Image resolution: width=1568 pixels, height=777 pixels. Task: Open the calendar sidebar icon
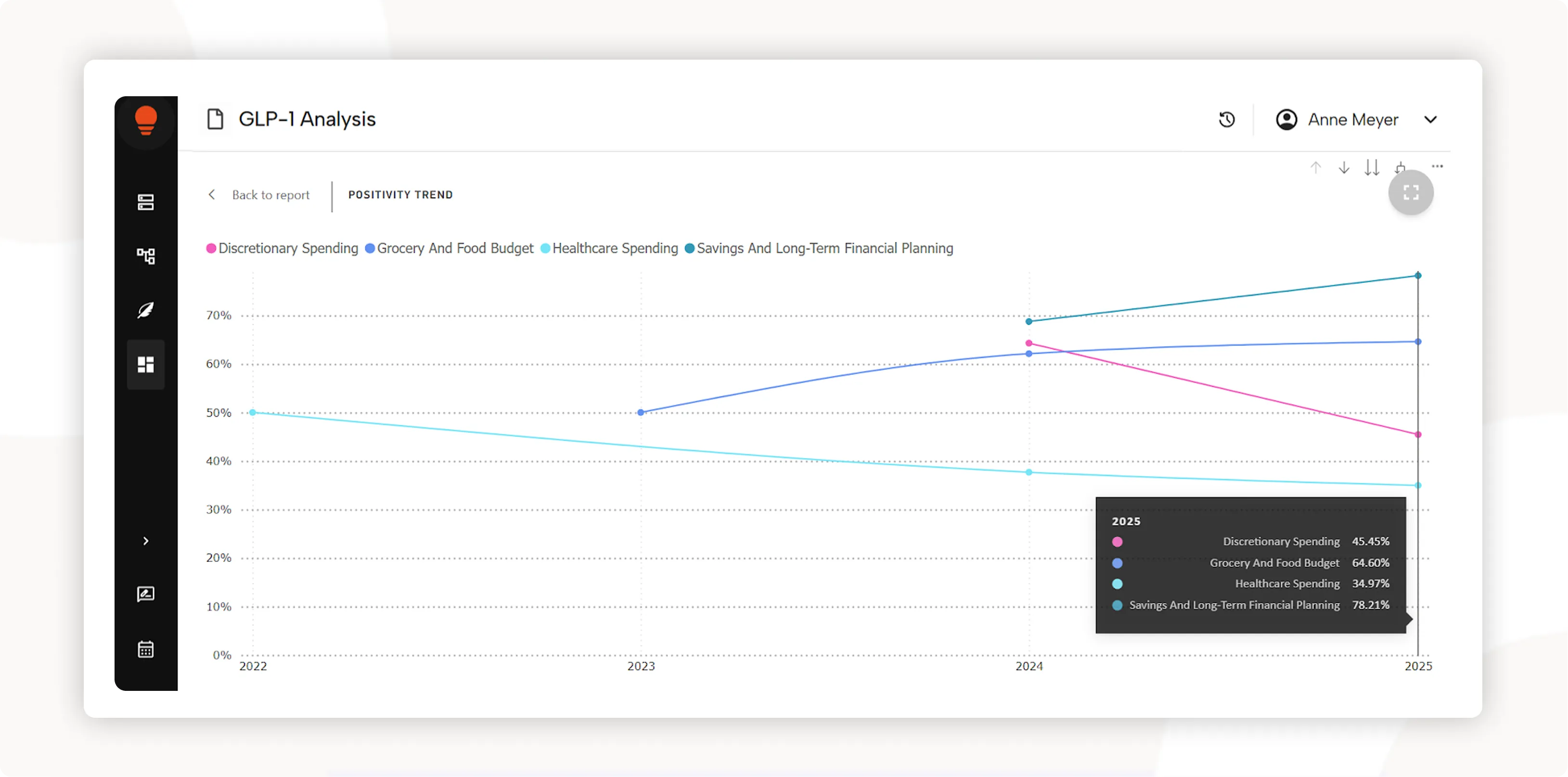(x=145, y=649)
